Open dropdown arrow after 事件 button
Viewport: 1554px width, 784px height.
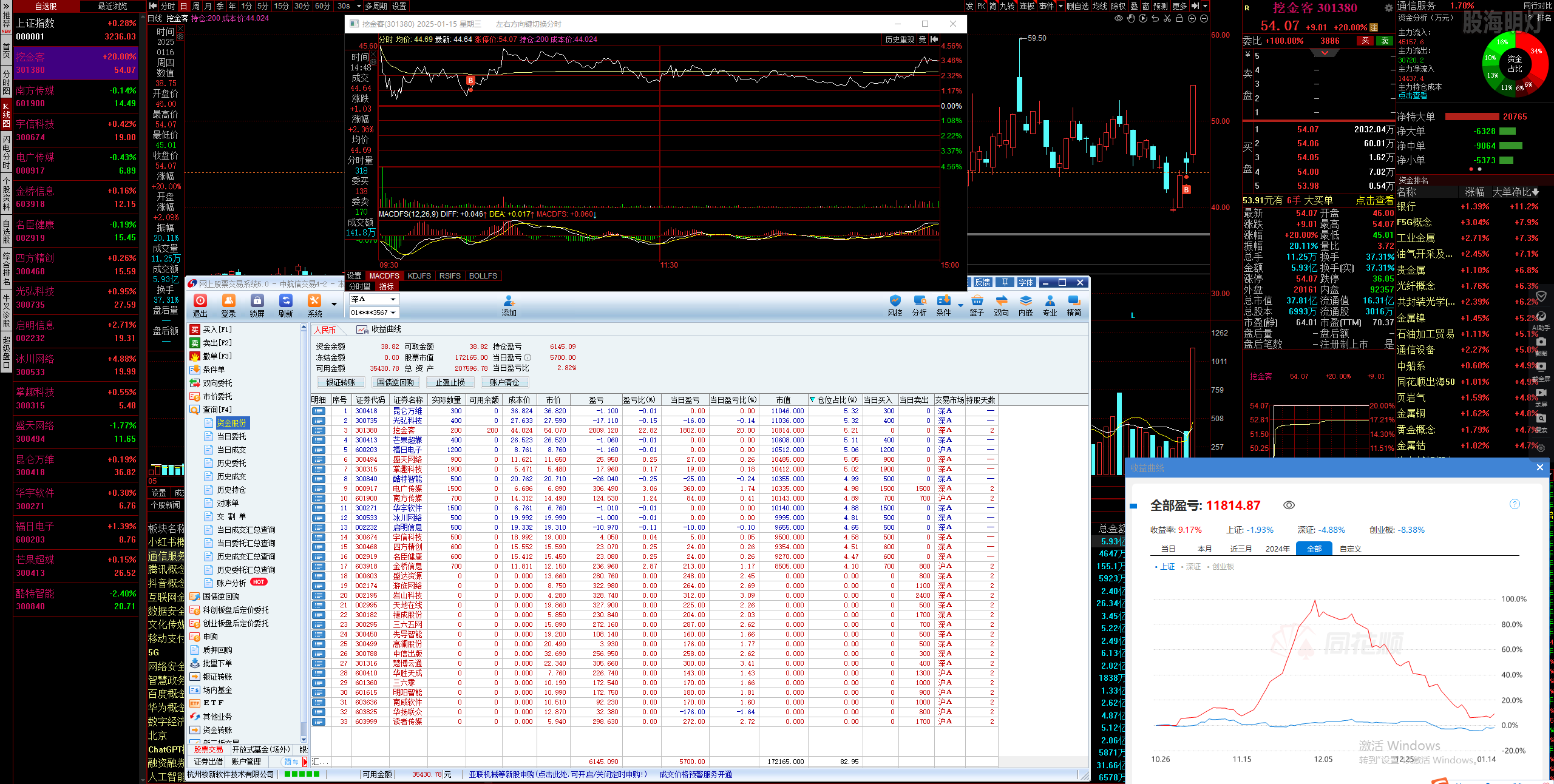tap(1060, 6)
